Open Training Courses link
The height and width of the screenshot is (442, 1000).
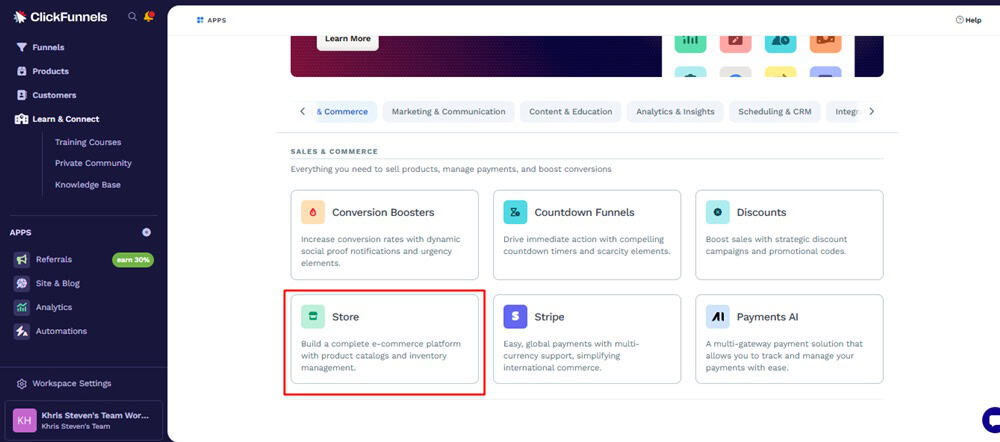coord(88,142)
